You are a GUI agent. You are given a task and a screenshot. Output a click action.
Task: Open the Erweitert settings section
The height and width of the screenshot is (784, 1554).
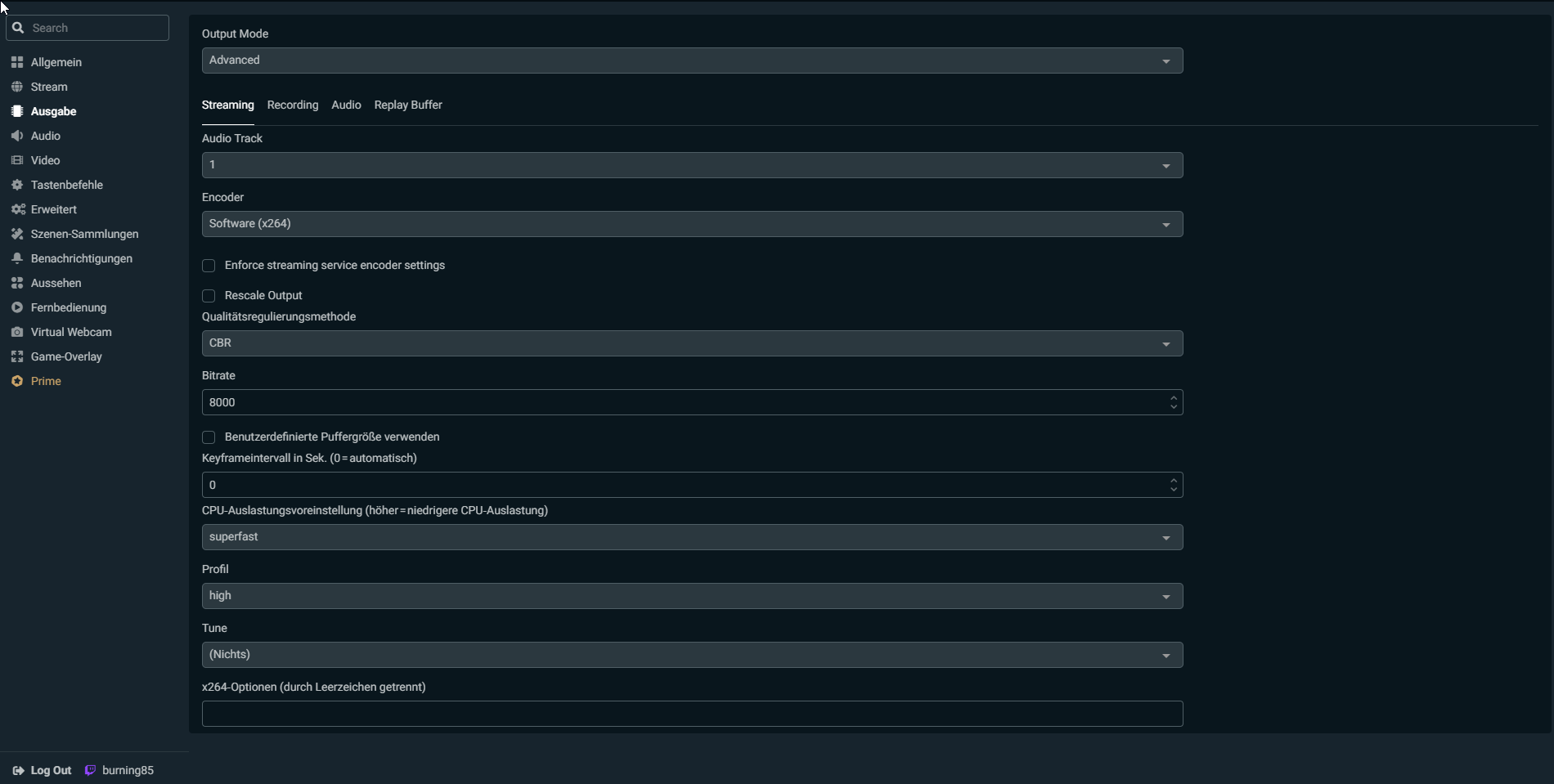tap(53, 209)
